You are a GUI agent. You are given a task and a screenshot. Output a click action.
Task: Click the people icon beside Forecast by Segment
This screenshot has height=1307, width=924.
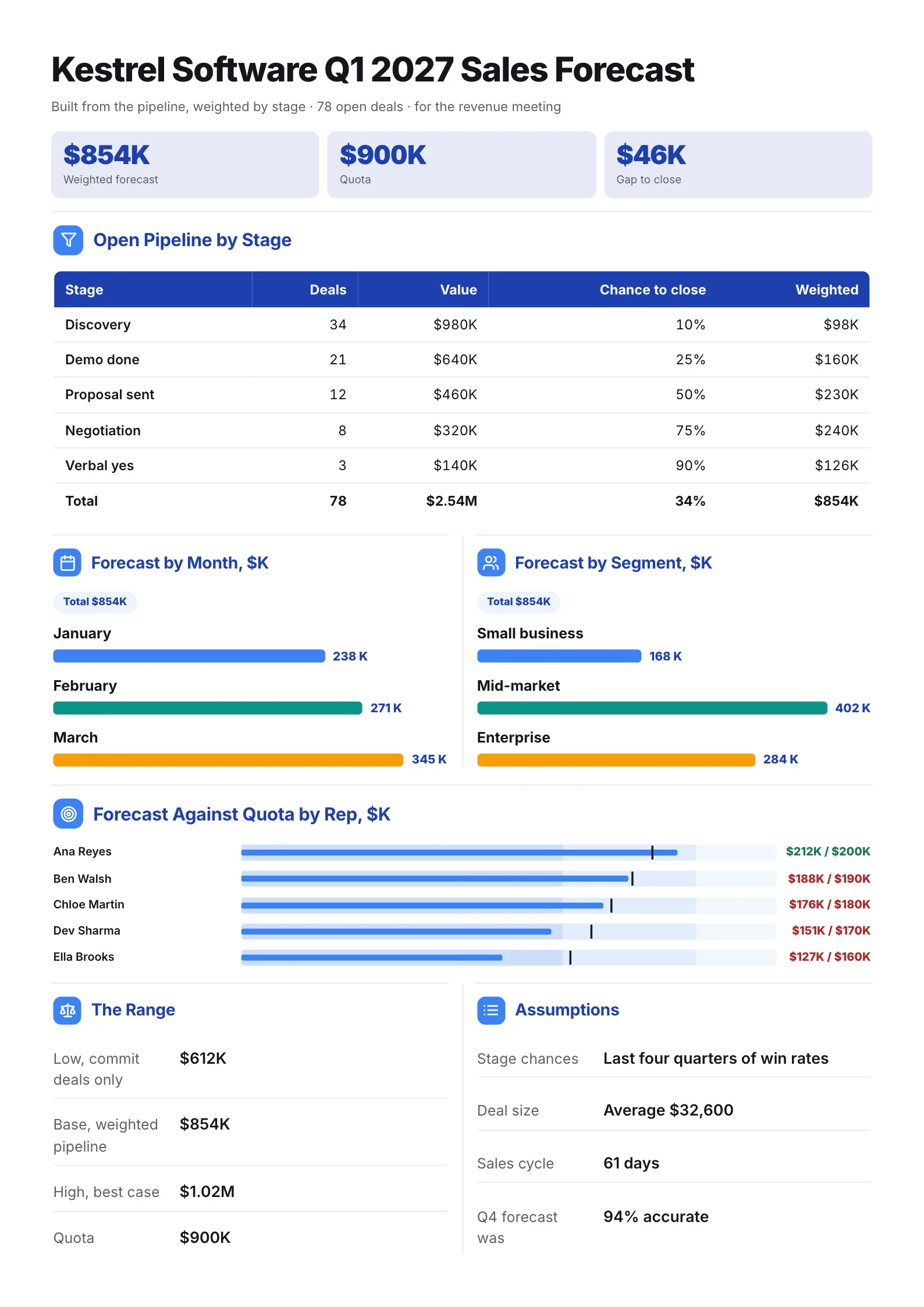(x=491, y=563)
